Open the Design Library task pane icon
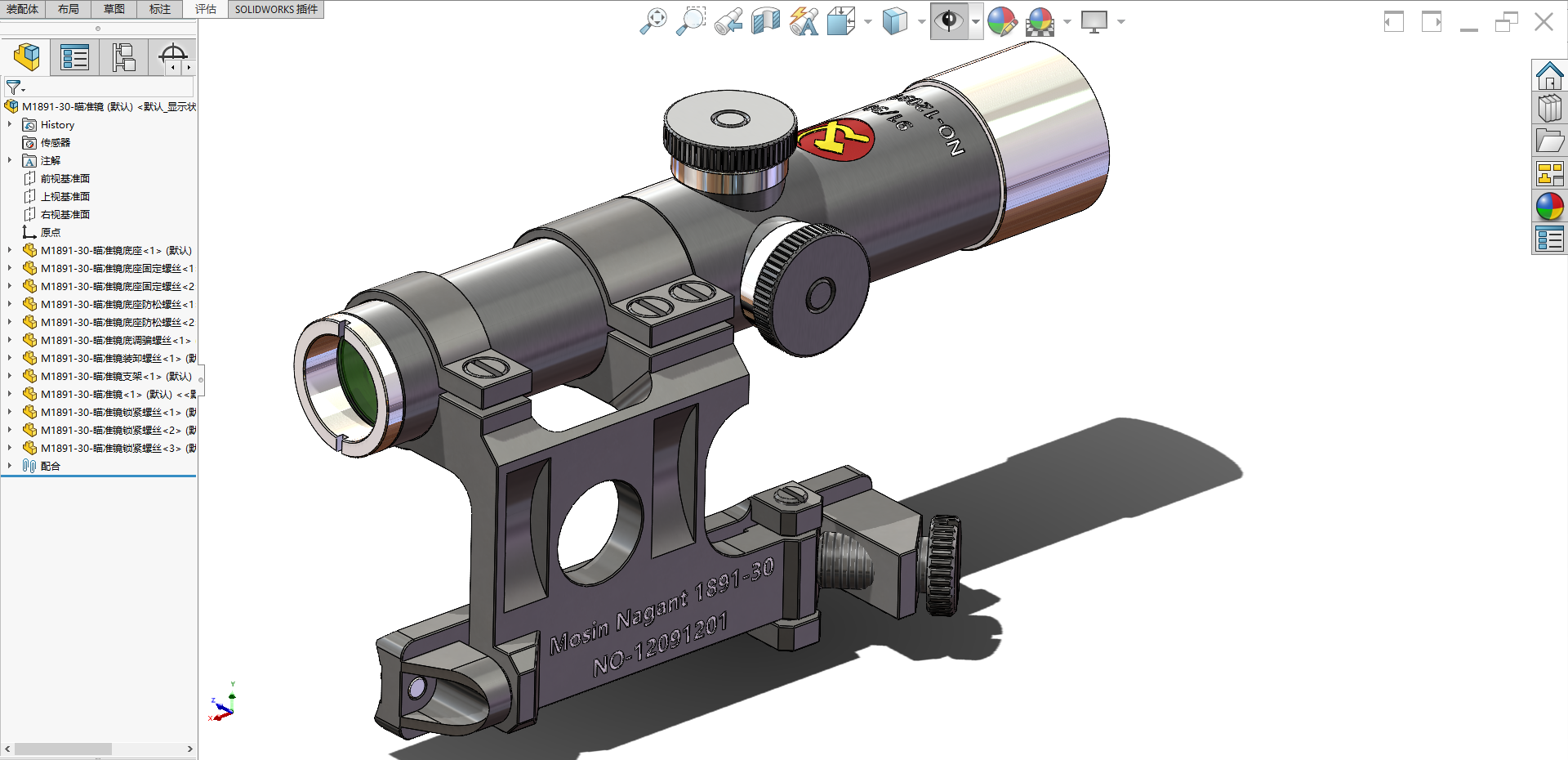The image size is (1568, 760). pos(1549,108)
